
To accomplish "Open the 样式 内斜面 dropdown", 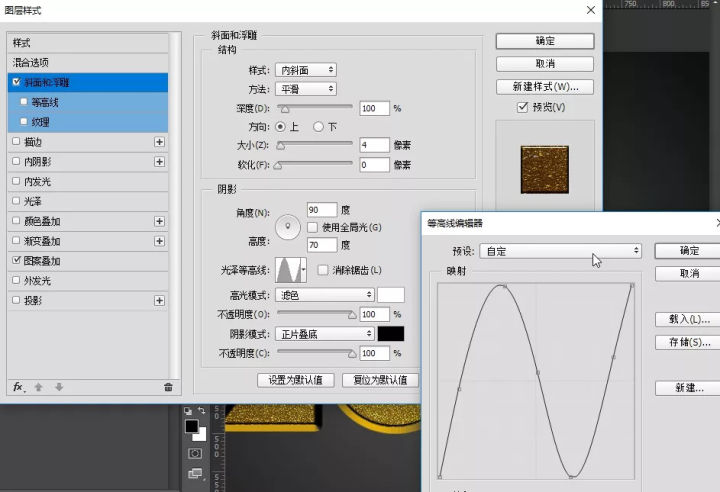I will tap(306, 70).
